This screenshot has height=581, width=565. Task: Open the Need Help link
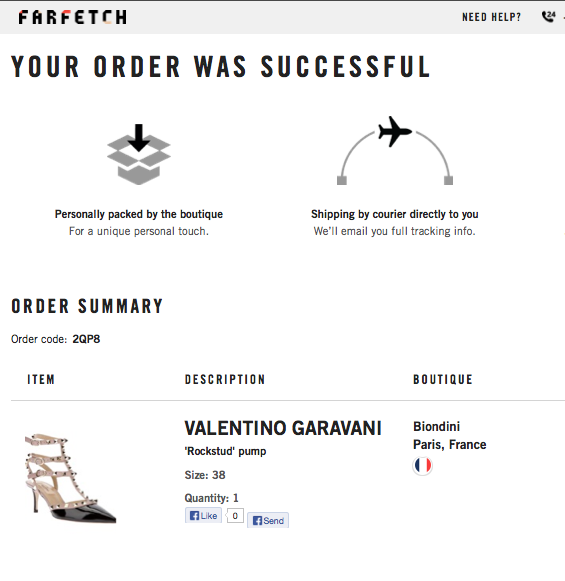[x=491, y=17]
